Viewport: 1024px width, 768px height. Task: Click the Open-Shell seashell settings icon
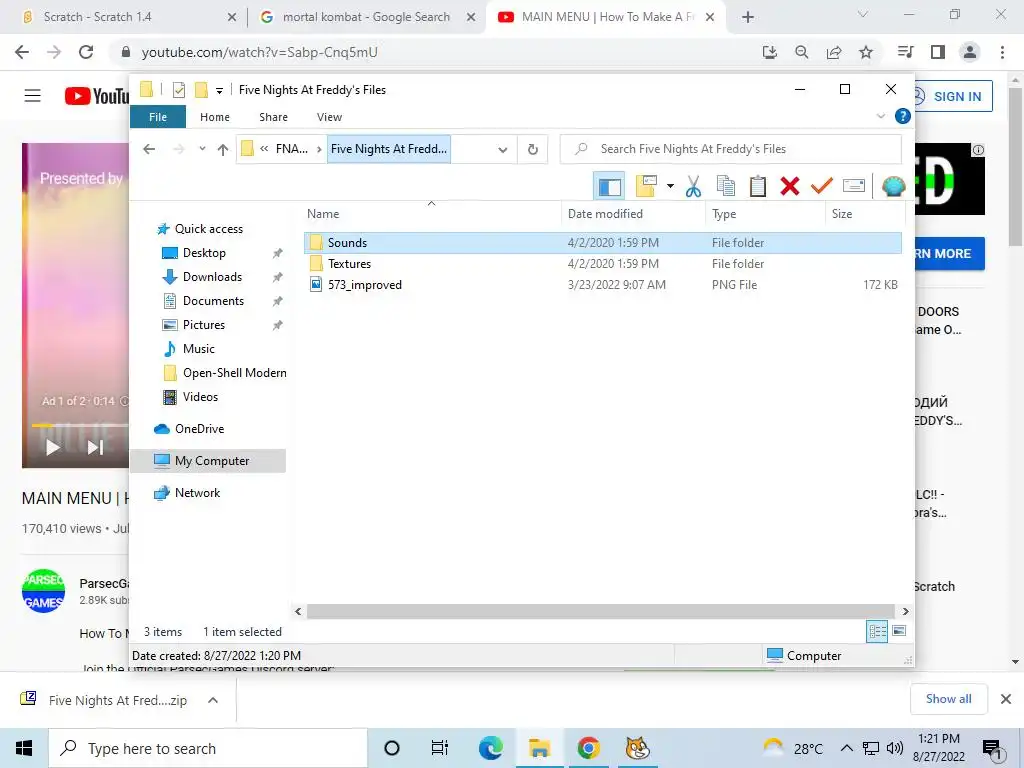893,186
